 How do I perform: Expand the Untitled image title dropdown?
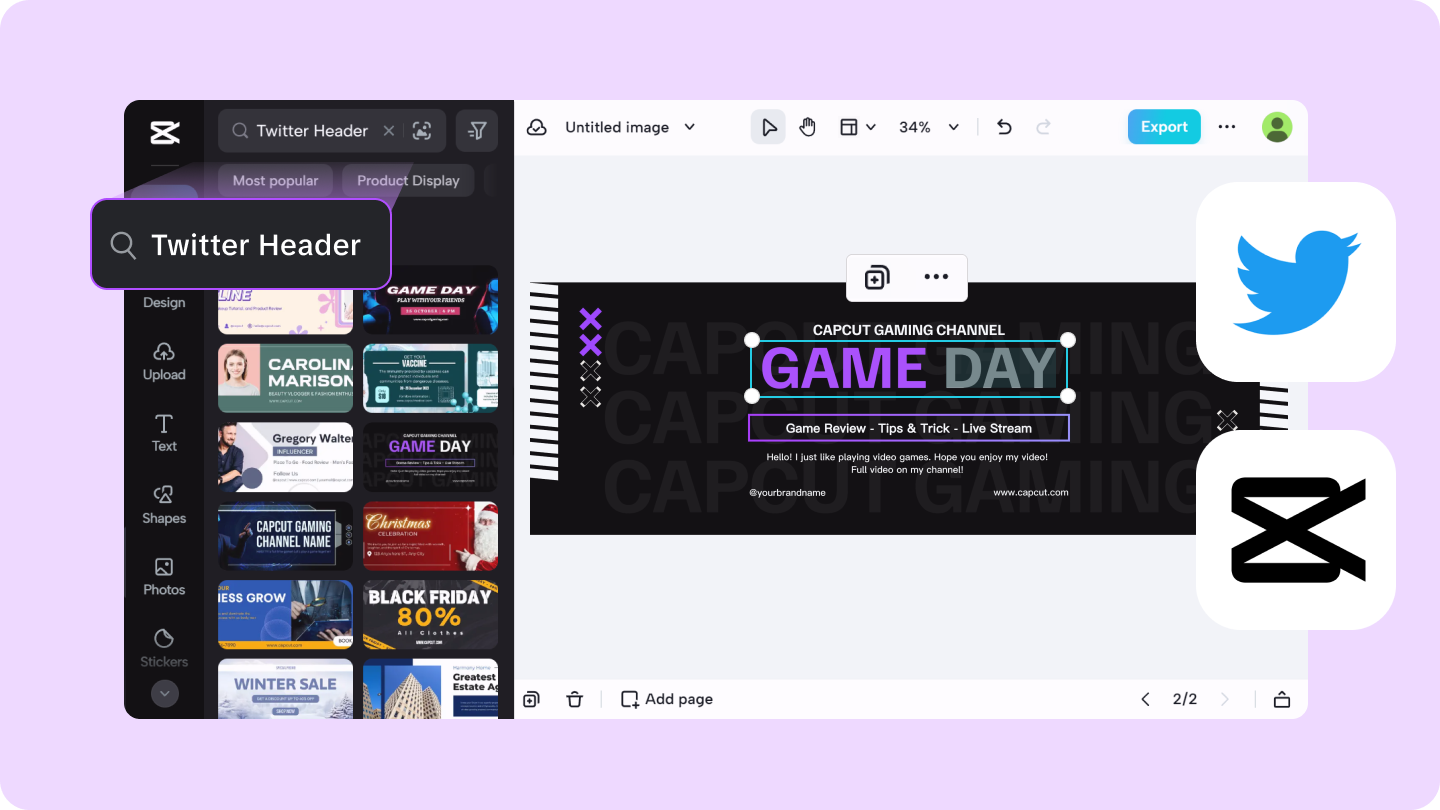click(x=689, y=127)
